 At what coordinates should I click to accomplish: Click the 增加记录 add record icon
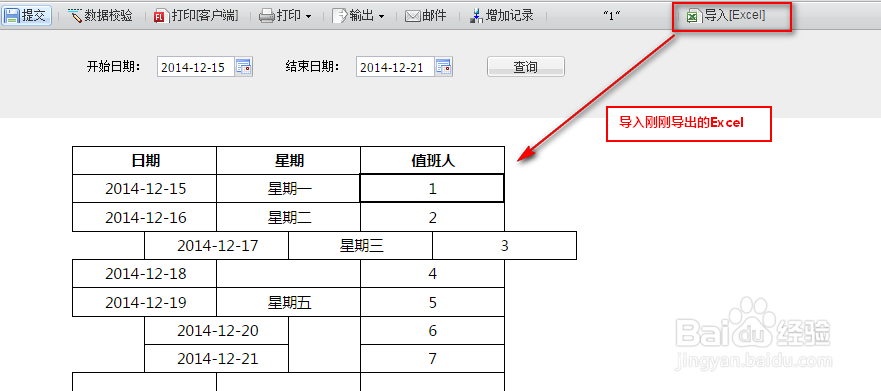pos(477,16)
